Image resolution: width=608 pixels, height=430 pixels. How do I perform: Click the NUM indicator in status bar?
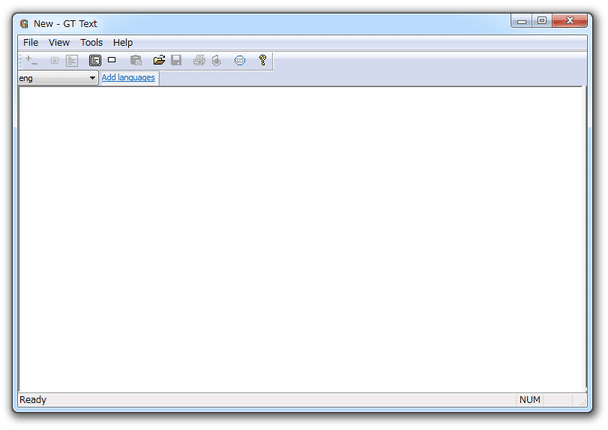(x=530, y=399)
